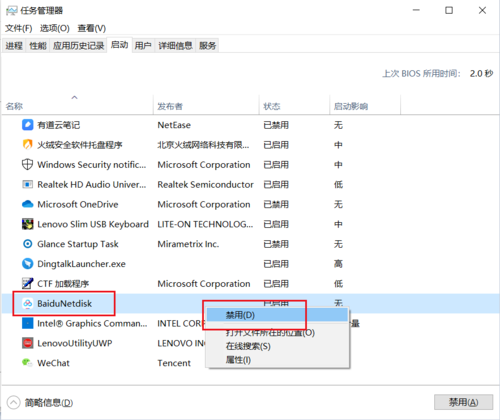Sort by the 状态 column header
500x420 pixels.
click(294, 106)
